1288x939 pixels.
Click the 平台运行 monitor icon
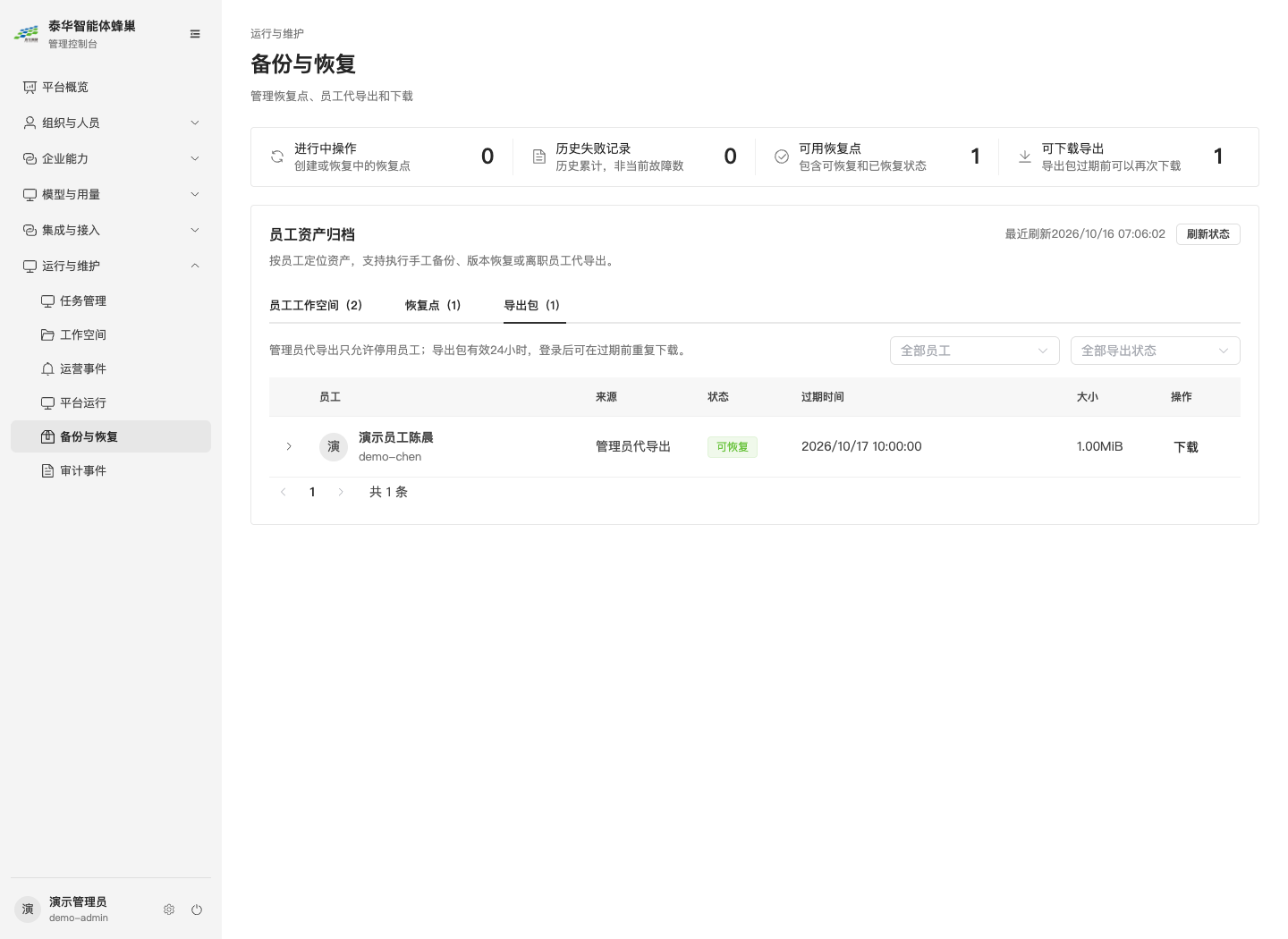(x=47, y=402)
